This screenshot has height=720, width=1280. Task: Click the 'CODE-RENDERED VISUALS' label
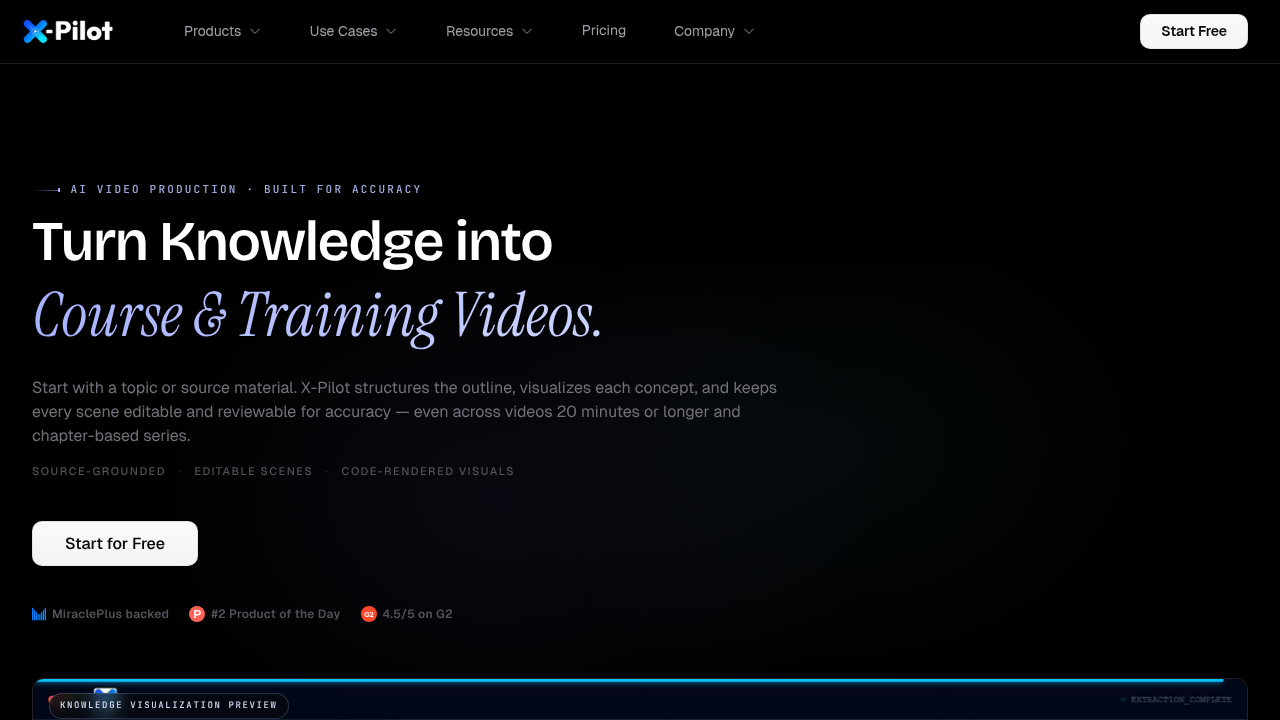coord(428,471)
